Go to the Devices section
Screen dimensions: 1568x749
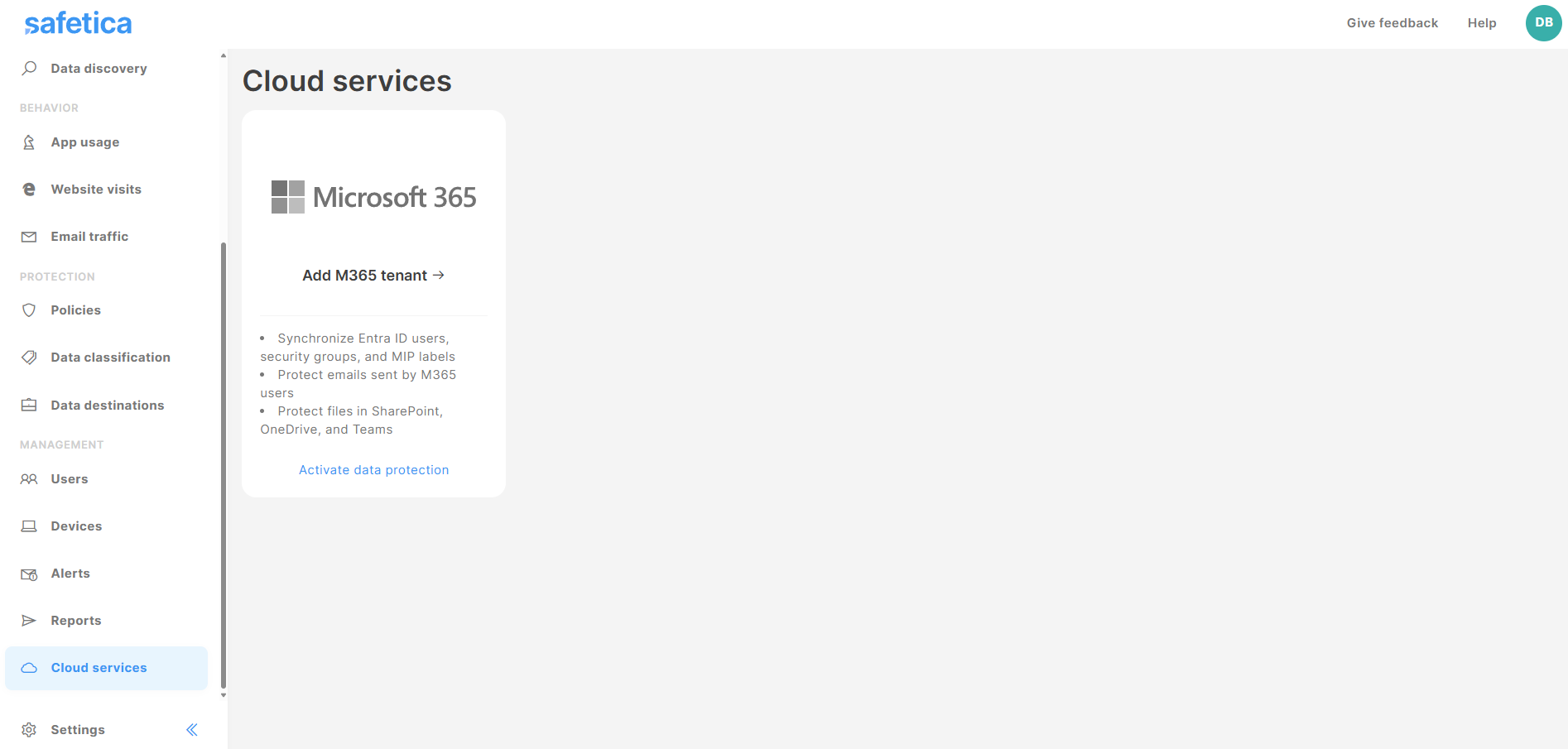pyautogui.click(x=76, y=526)
